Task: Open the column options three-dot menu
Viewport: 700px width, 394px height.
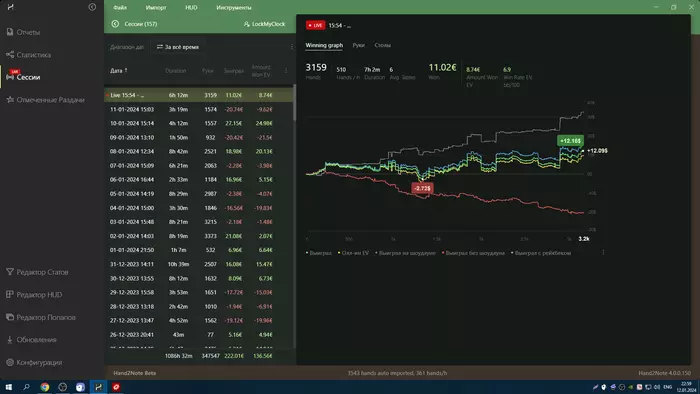Action: 286,71
